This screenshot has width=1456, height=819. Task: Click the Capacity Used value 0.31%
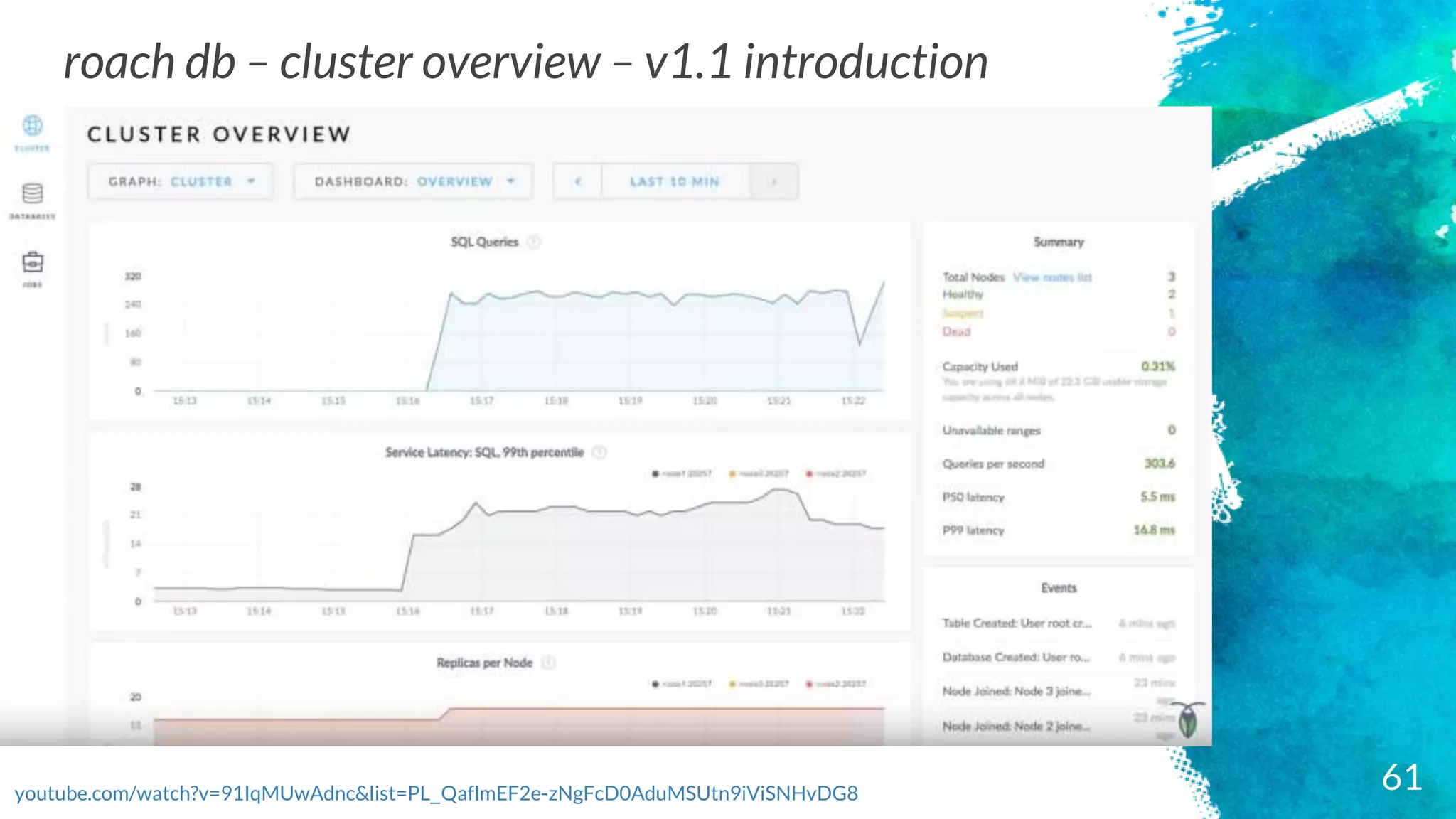point(1158,366)
